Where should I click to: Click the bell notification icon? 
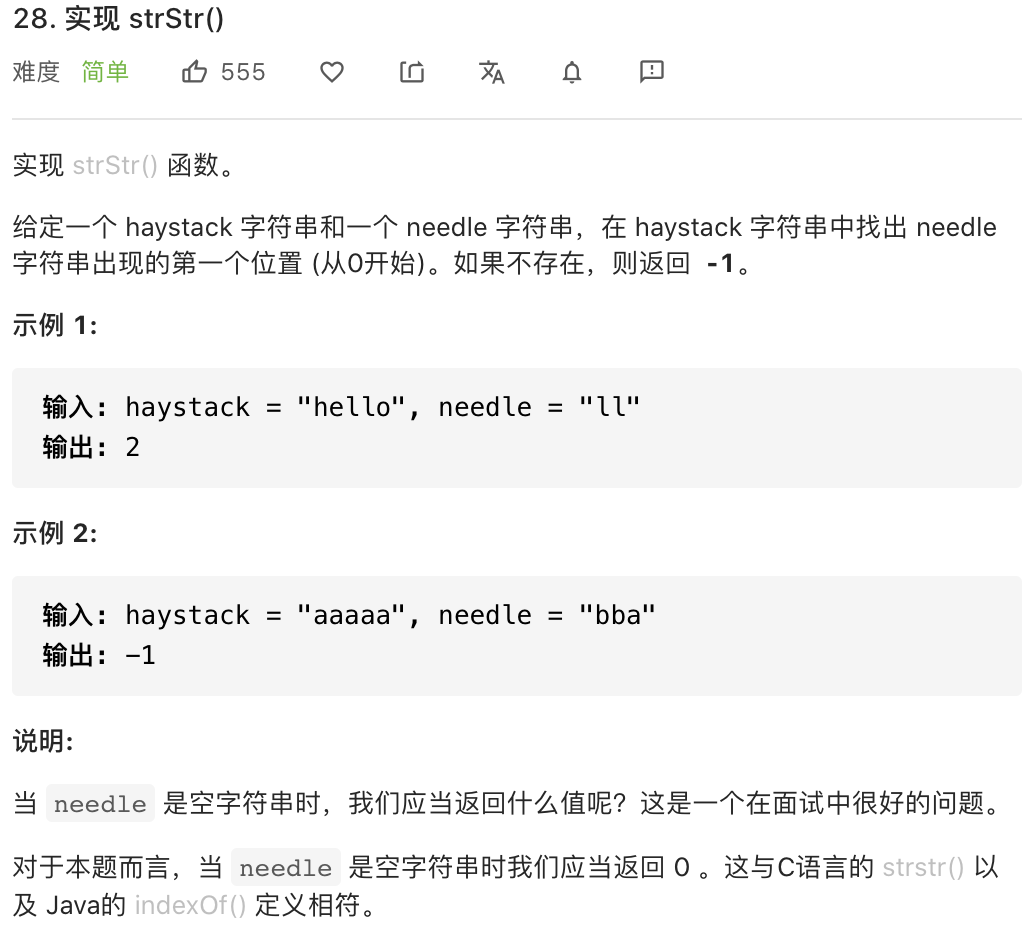572,72
